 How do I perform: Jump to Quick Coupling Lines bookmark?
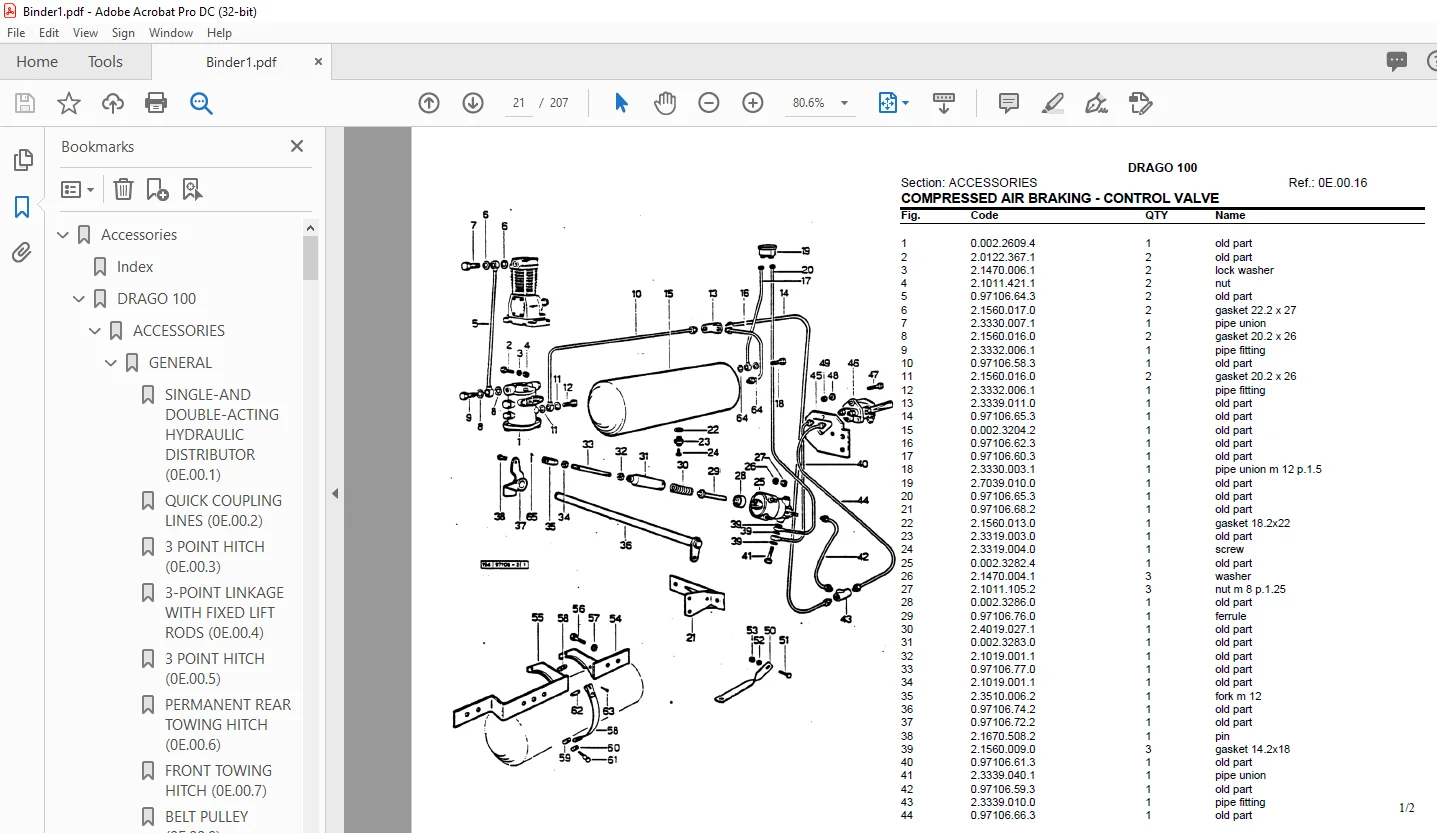[x=223, y=511]
